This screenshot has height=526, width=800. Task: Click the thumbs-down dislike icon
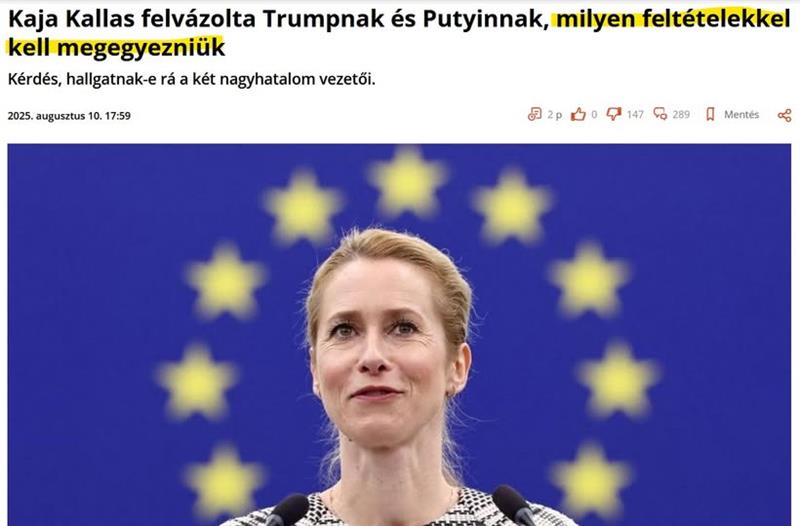click(x=614, y=114)
